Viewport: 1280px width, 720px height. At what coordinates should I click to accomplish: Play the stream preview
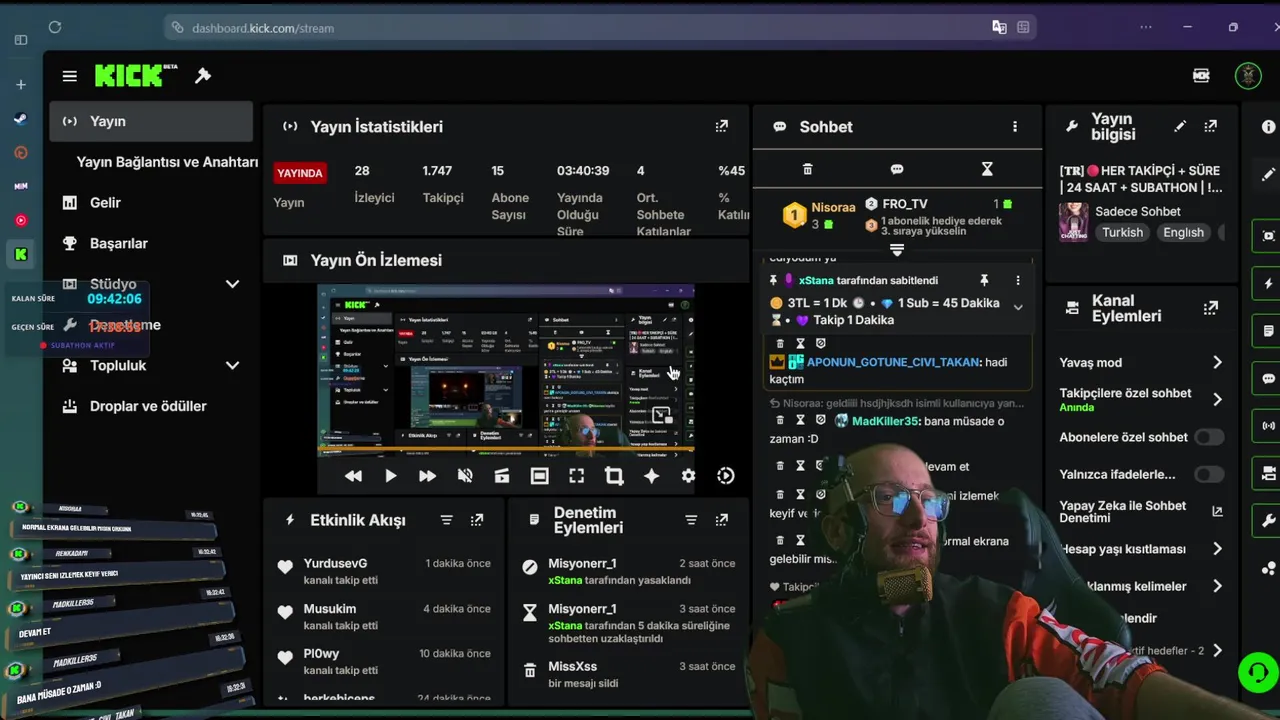pyautogui.click(x=391, y=476)
